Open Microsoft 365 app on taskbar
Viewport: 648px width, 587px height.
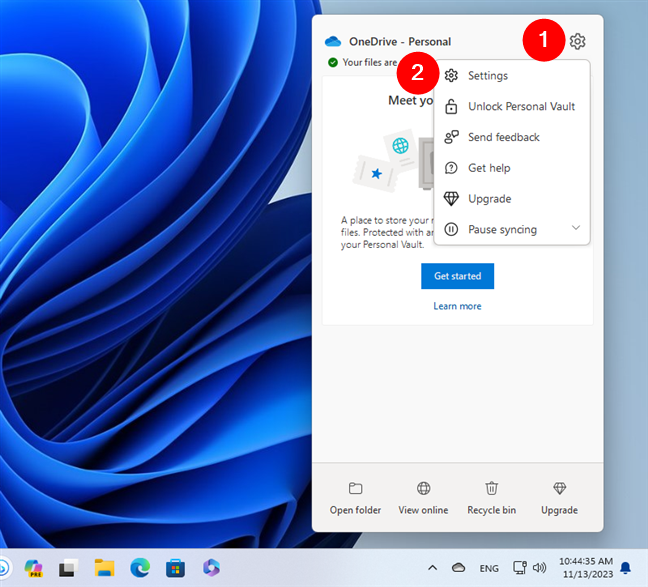(x=211, y=568)
